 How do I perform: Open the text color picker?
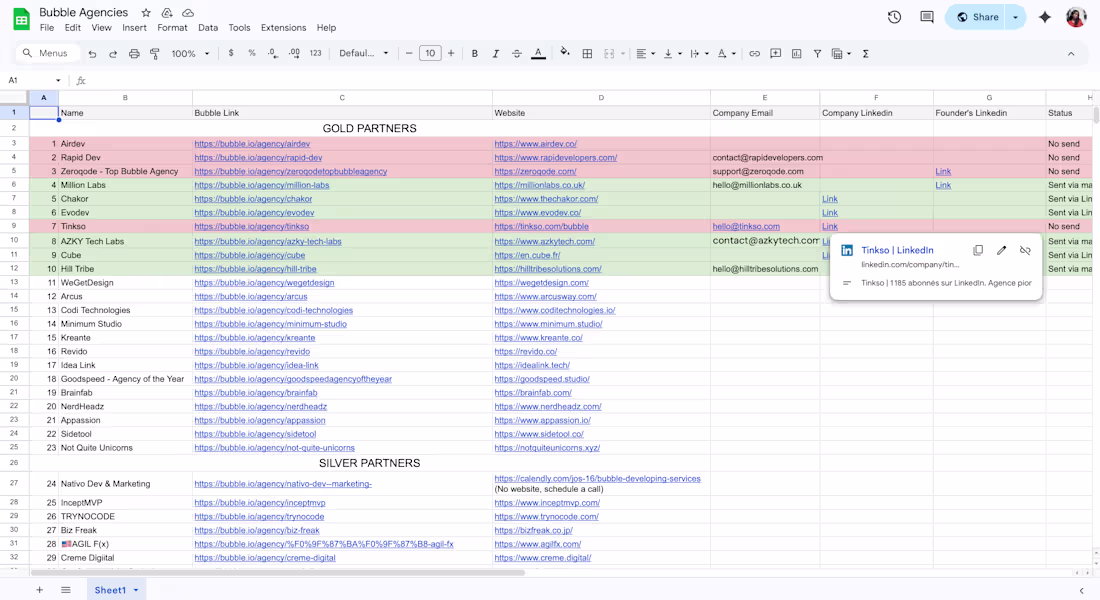click(538, 53)
